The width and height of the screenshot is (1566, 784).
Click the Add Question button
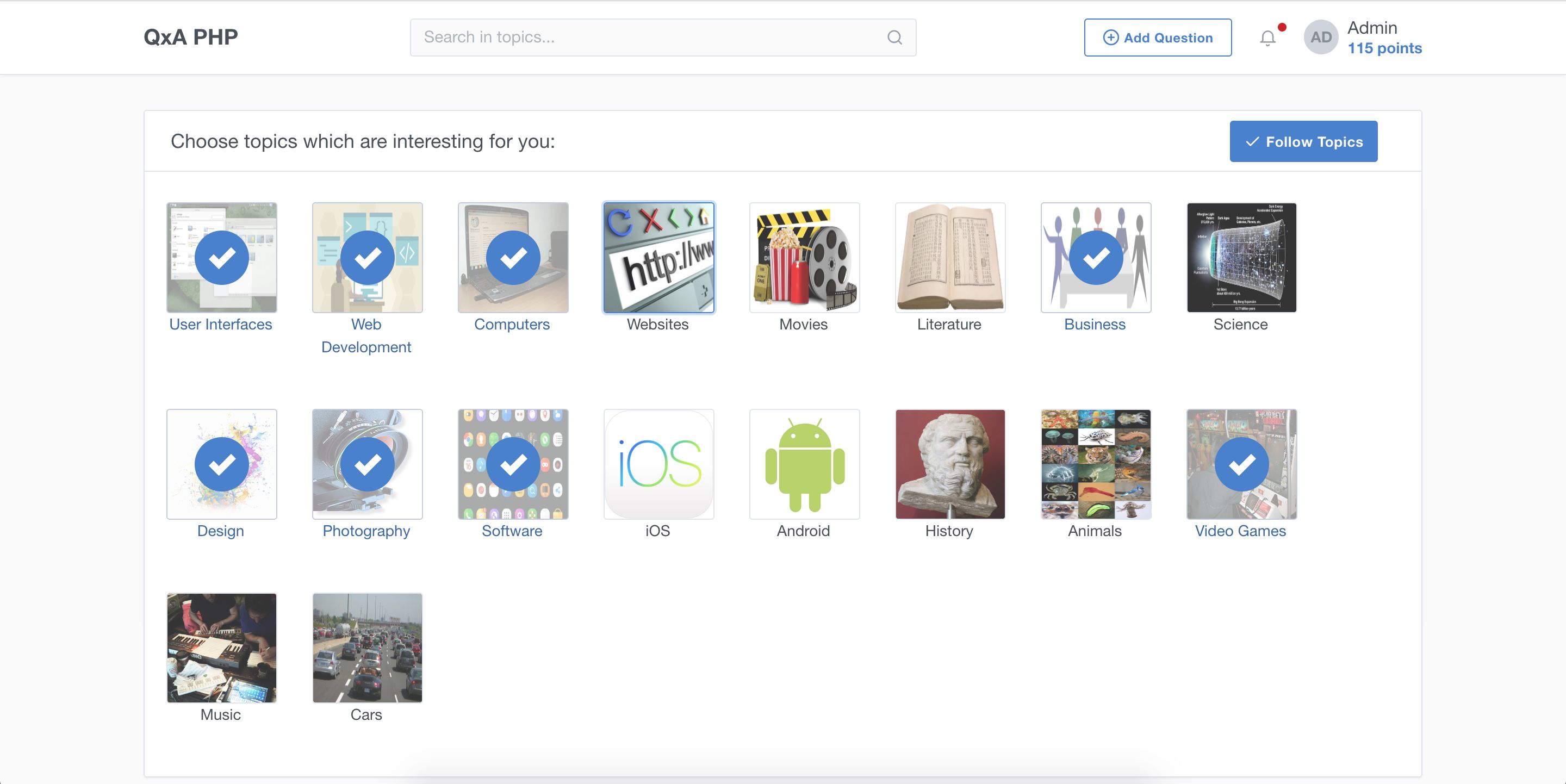pyautogui.click(x=1158, y=38)
